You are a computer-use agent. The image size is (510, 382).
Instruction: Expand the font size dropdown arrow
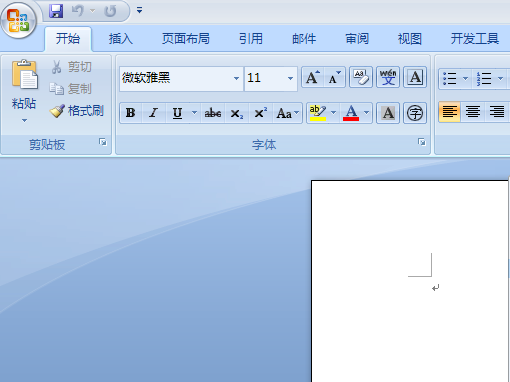click(290, 79)
